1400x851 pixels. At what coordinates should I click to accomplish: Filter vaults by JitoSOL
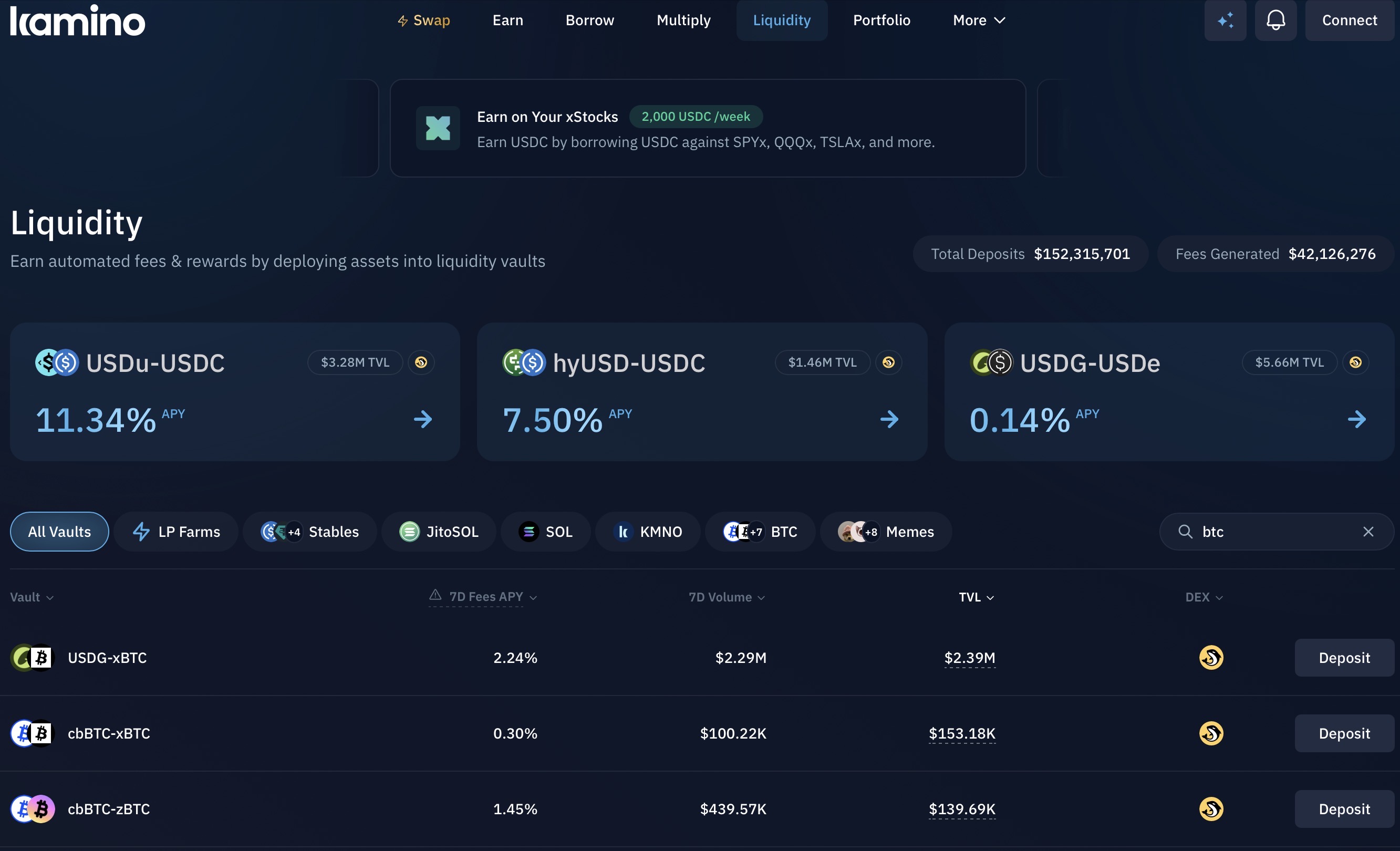439,532
